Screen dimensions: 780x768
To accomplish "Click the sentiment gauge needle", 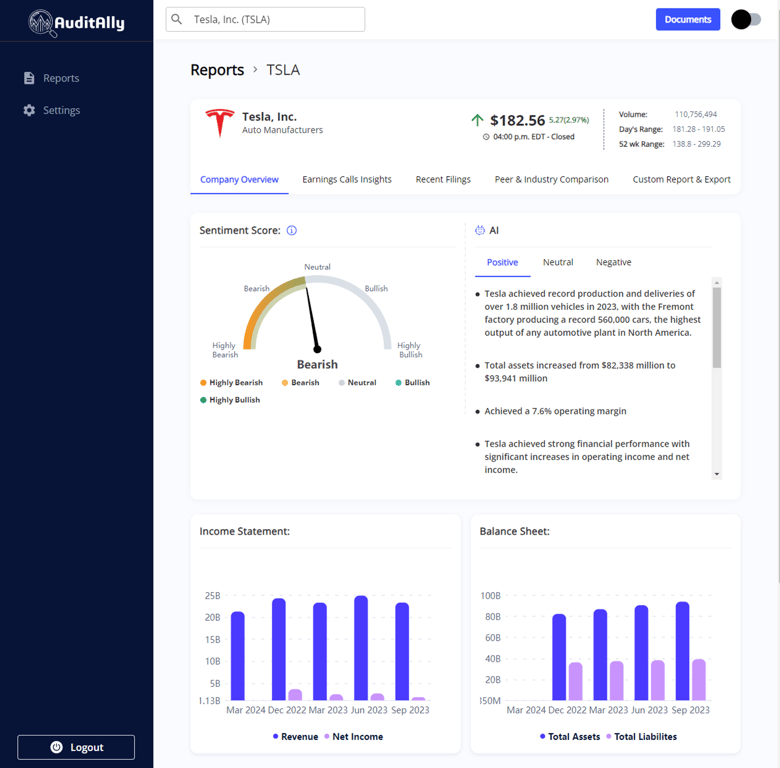I will (312, 319).
